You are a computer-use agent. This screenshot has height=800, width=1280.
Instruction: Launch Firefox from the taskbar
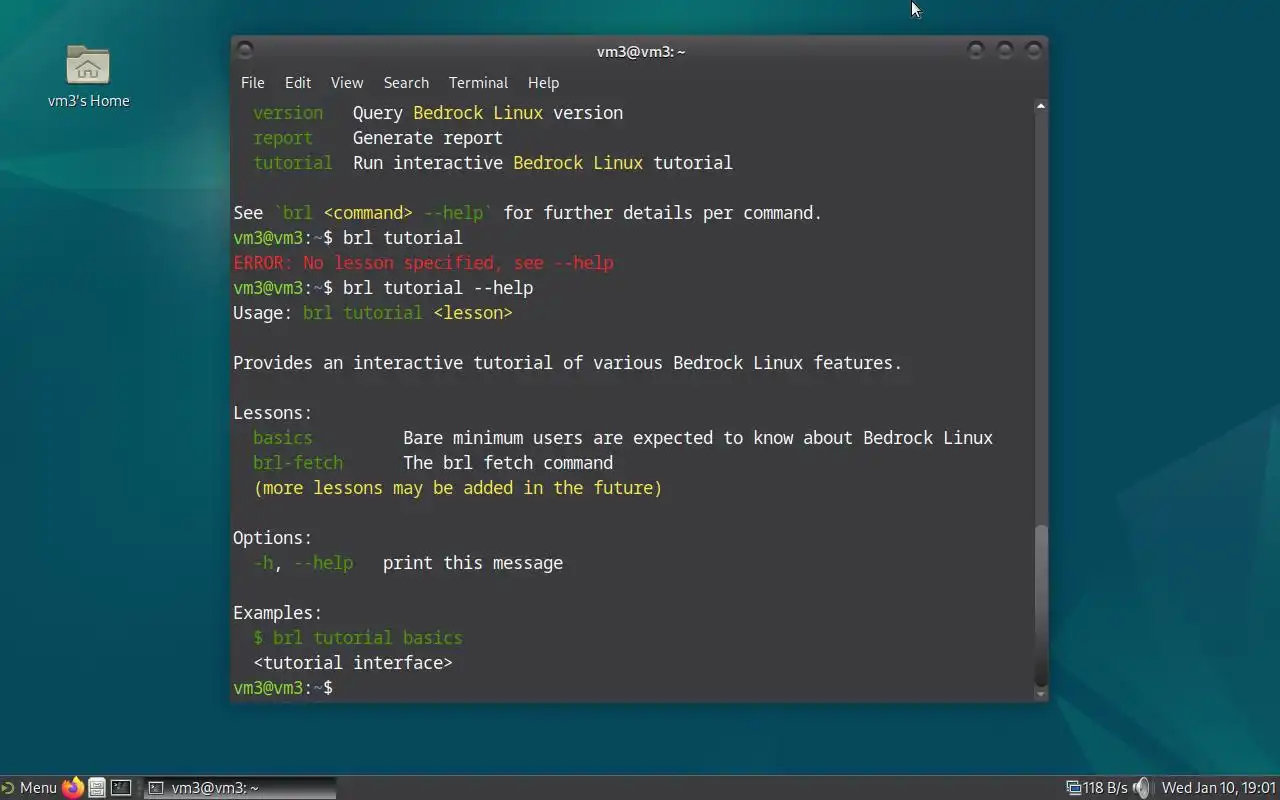click(x=73, y=787)
